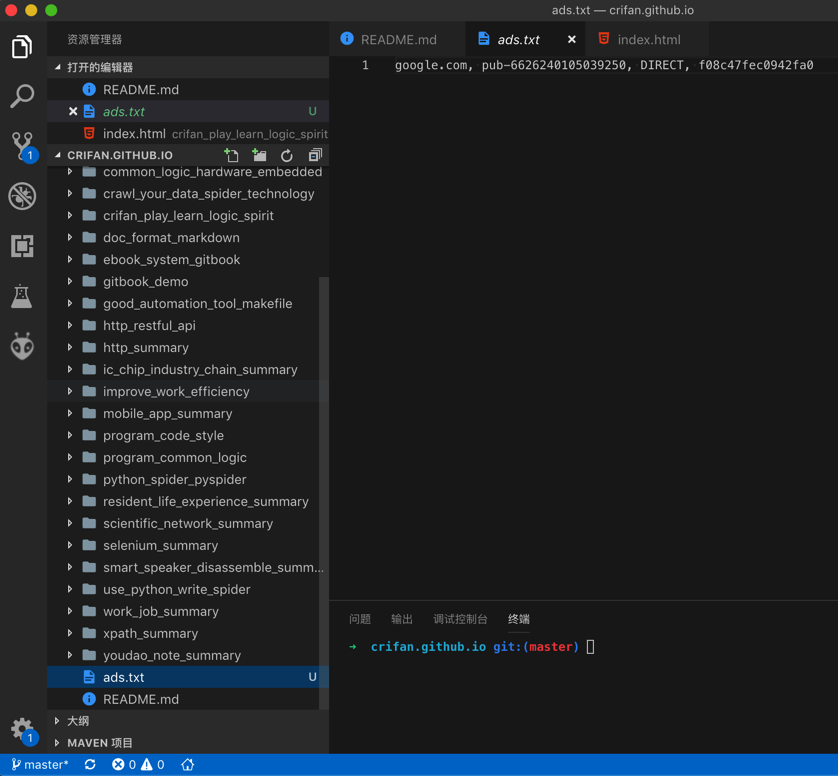The image size is (838, 776).
Task: Select index.html in open editors list
Action: pos(188,133)
